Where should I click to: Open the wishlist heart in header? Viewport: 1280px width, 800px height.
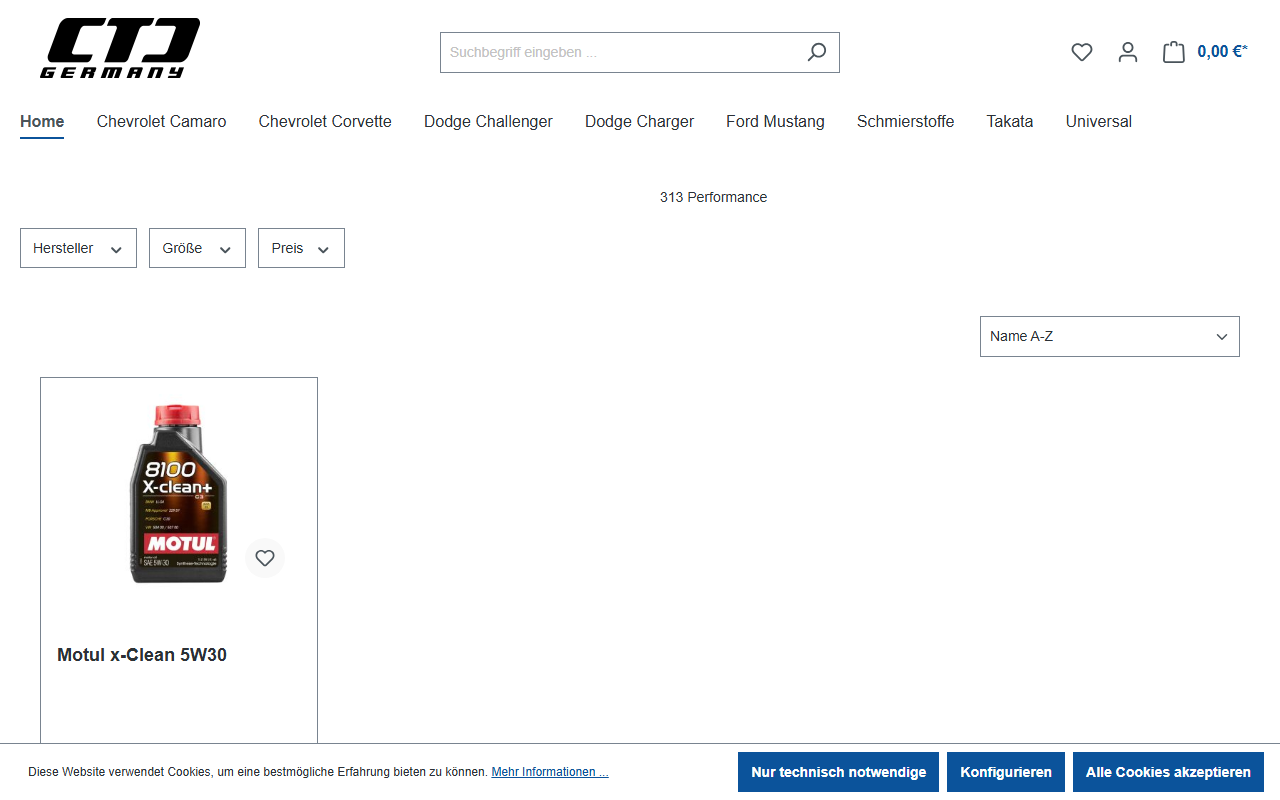(x=1082, y=52)
